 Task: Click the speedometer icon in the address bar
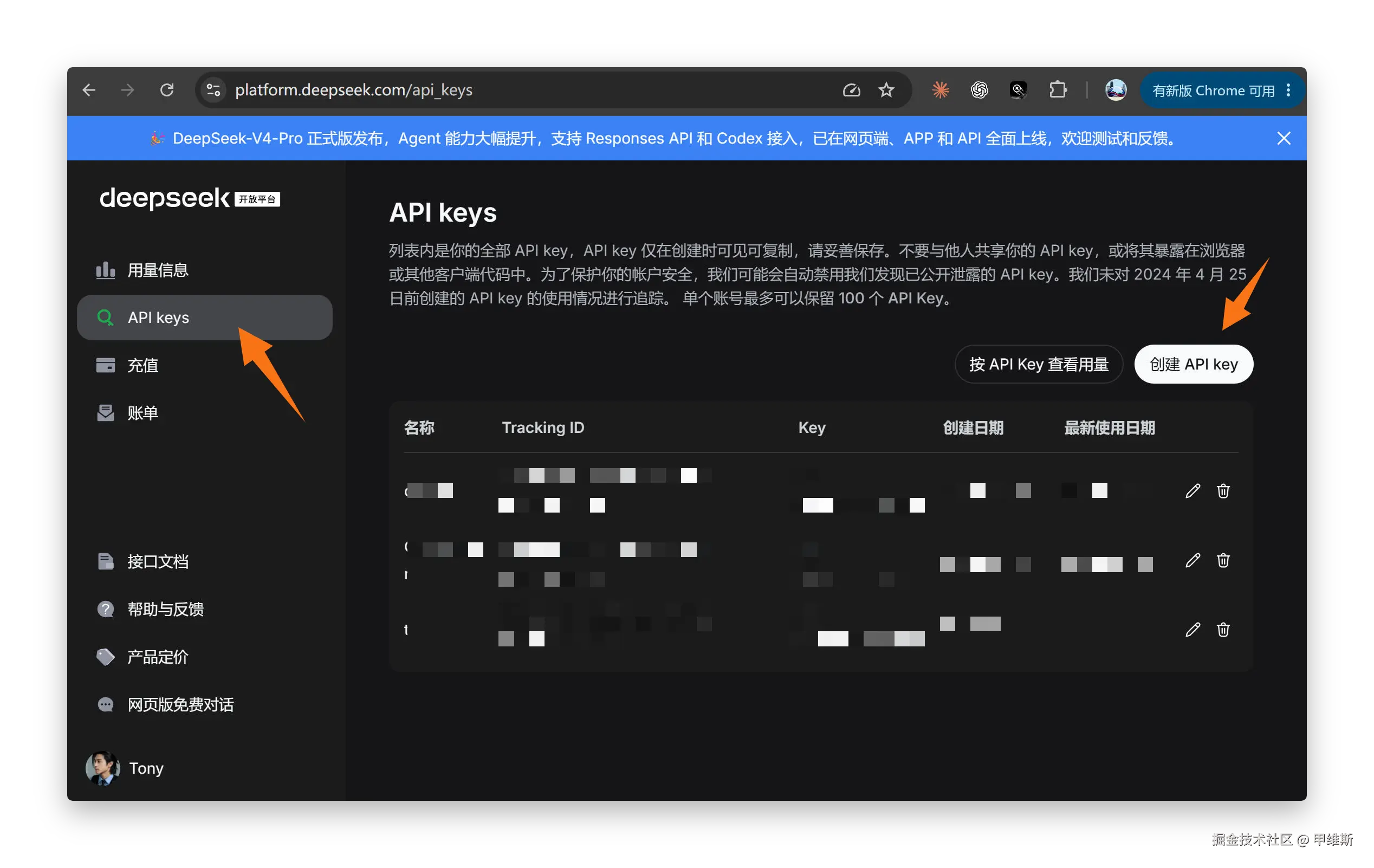tap(851, 90)
